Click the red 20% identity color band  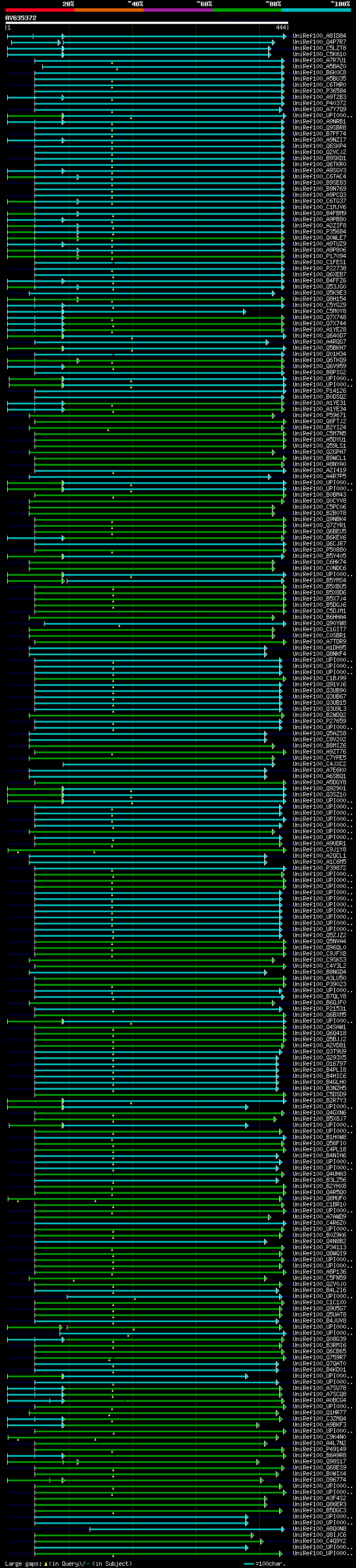[x=39, y=10]
